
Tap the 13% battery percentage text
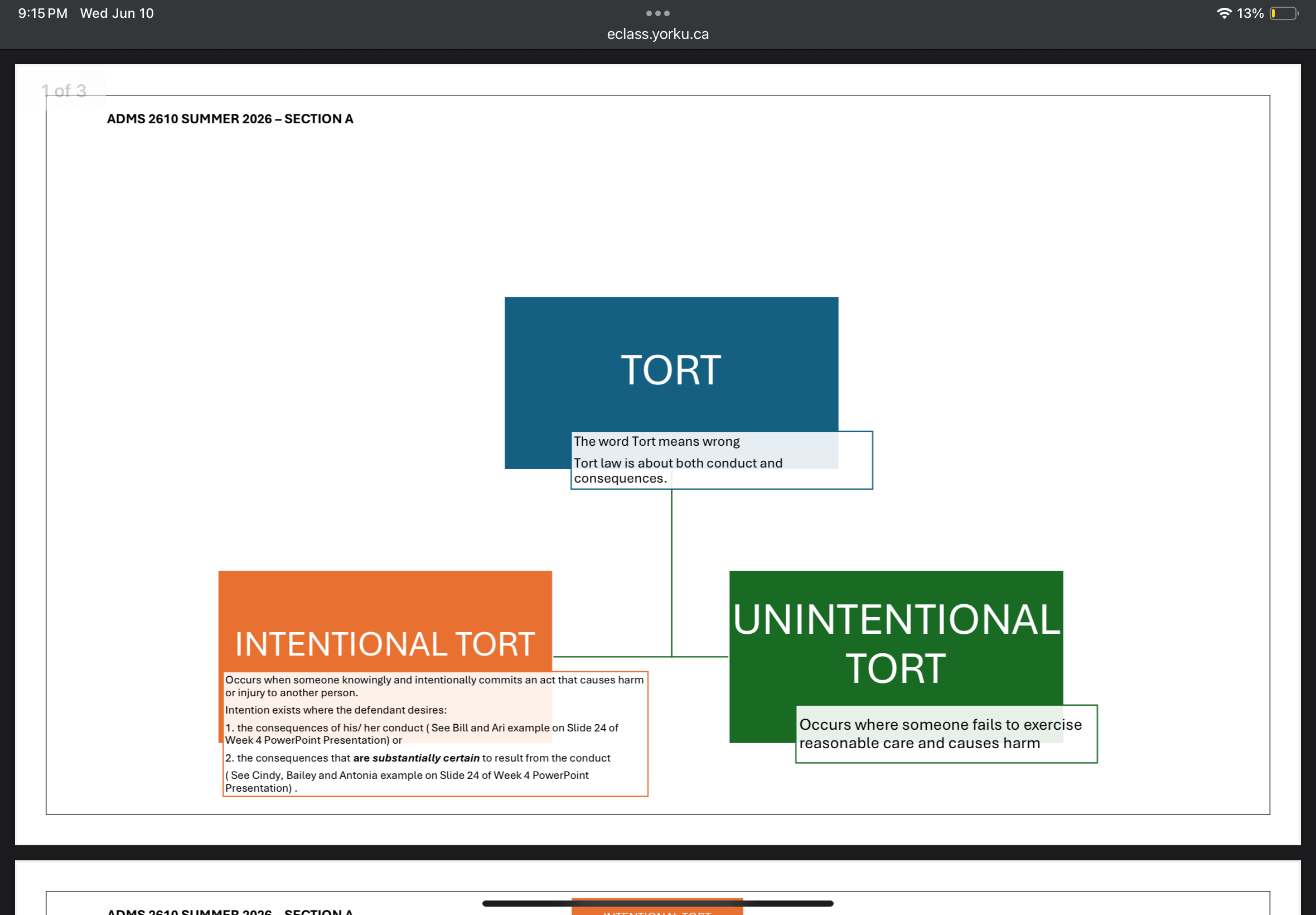(x=1250, y=13)
